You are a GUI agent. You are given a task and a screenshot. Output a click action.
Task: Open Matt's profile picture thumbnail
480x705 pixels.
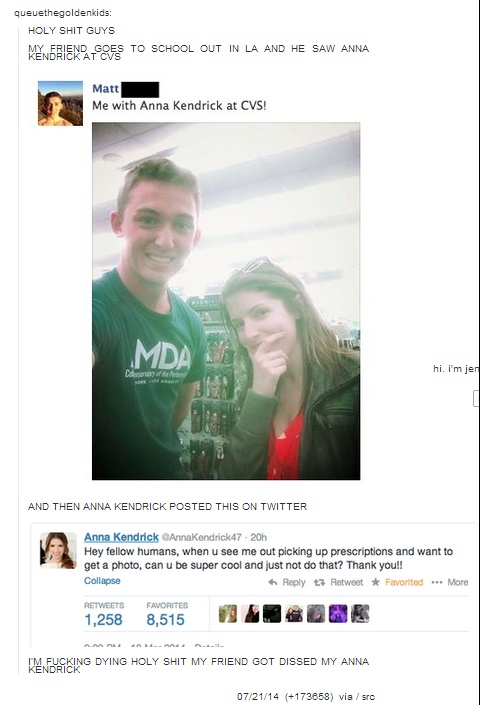[x=60, y=103]
